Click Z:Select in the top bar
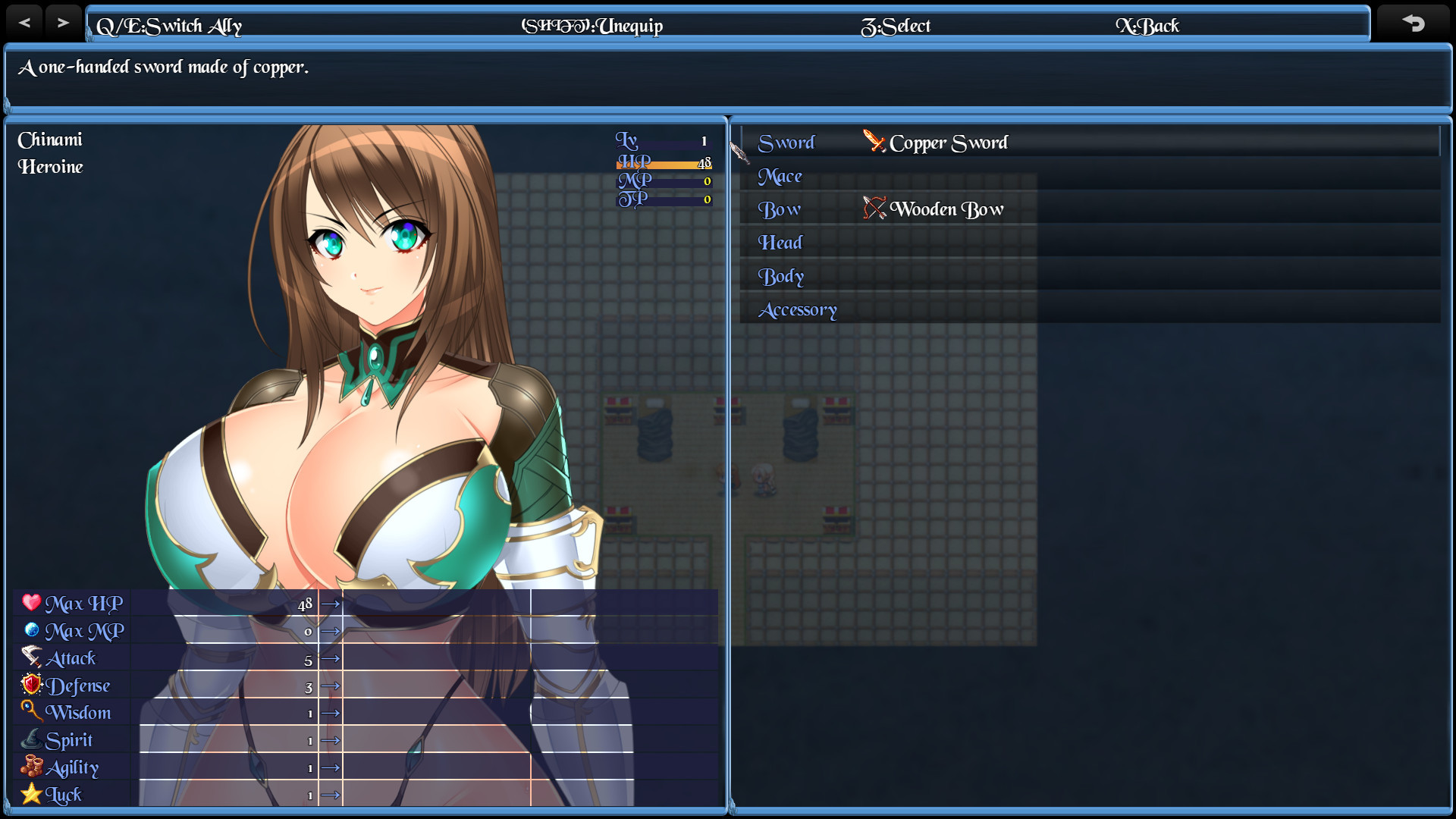 pyautogui.click(x=896, y=25)
